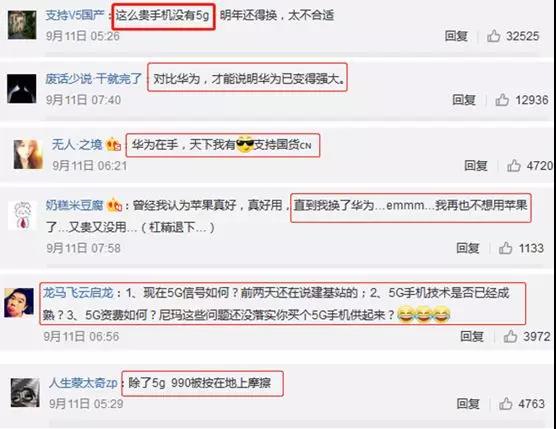Click the badge icon beside 奶糕米豆腐
Image resolution: width=556 pixels, height=429 pixels.
click(x=115, y=205)
